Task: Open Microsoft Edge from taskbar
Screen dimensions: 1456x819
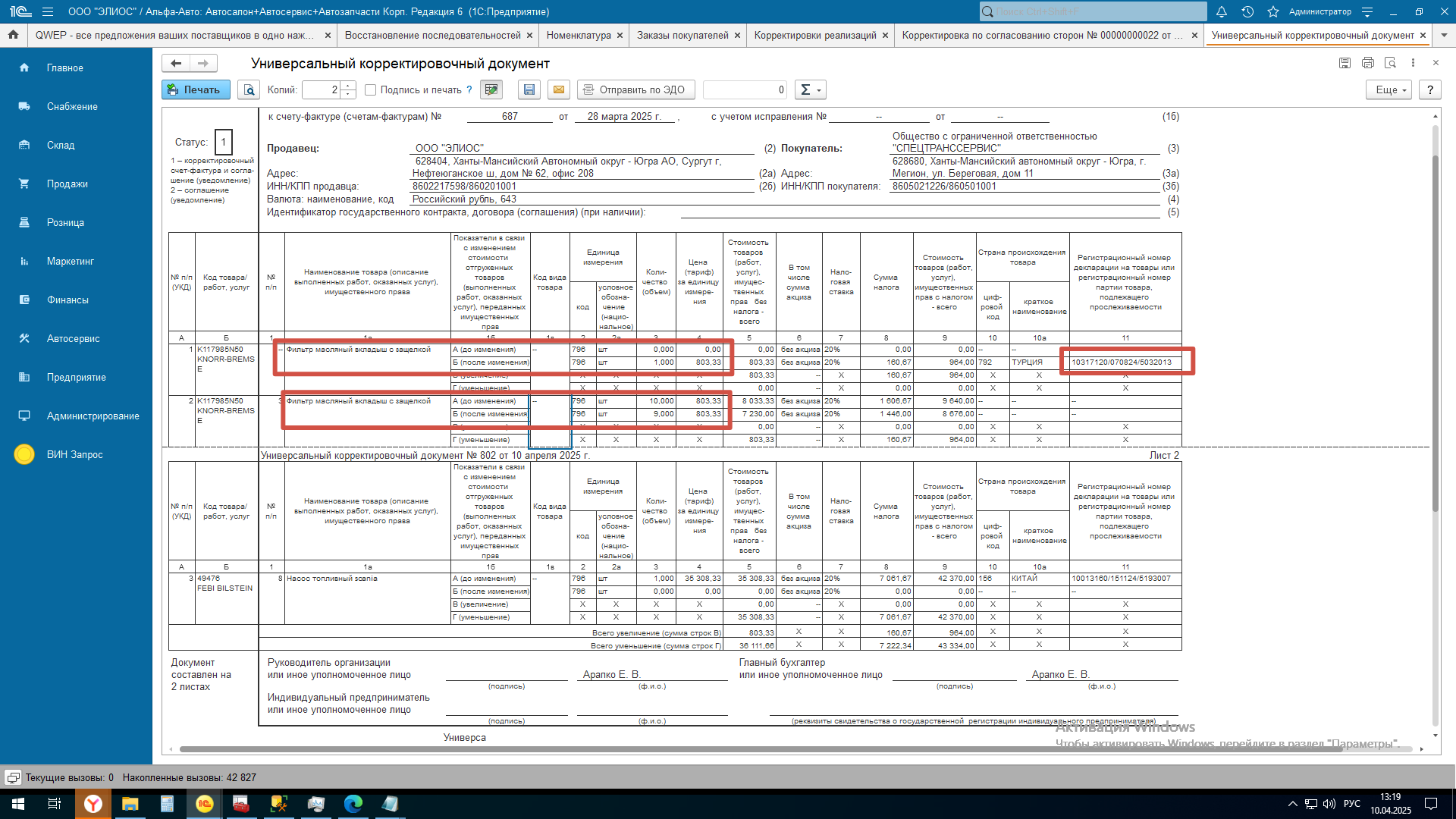Action: tap(353, 804)
